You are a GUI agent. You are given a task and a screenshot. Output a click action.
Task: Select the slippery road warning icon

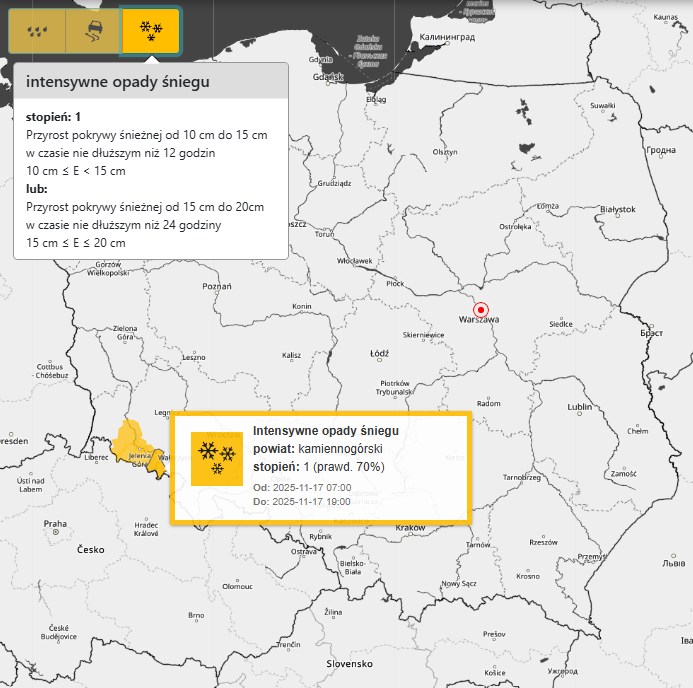coord(93,31)
